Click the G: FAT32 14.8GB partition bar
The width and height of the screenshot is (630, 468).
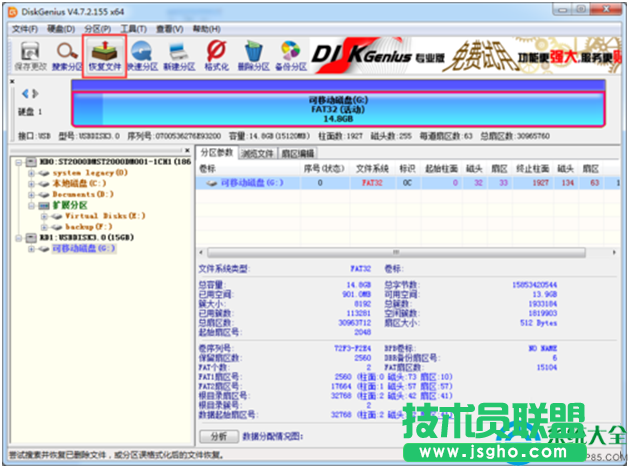(338, 109)
